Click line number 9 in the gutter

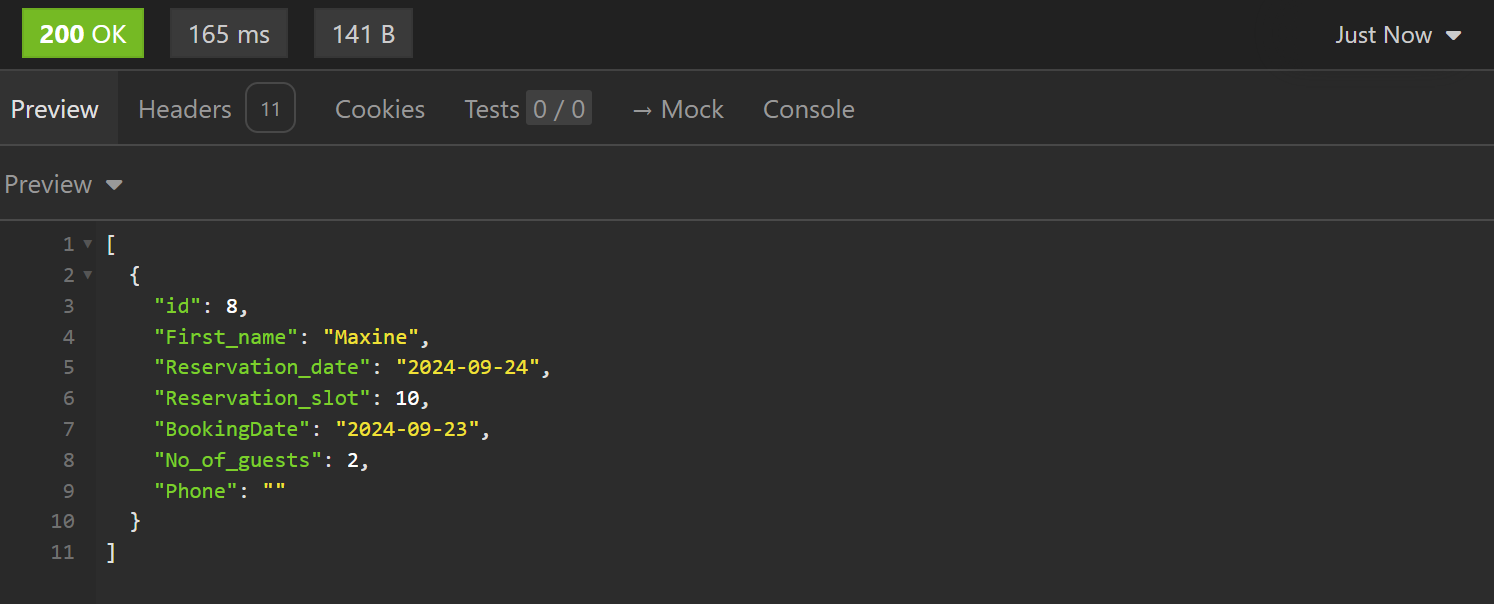[68, 491]
